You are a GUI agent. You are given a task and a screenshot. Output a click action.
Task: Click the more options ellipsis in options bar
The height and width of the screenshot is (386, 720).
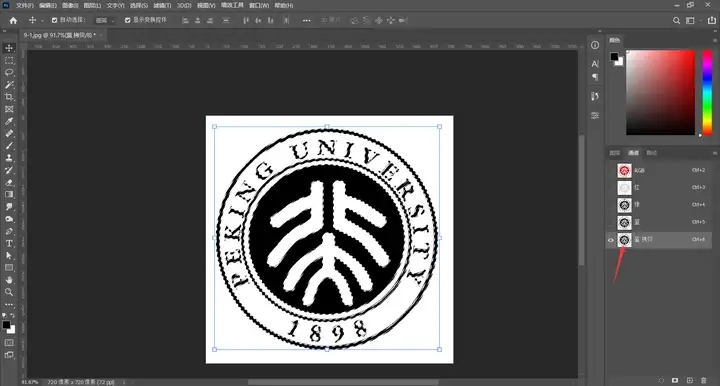coord(307,20)
